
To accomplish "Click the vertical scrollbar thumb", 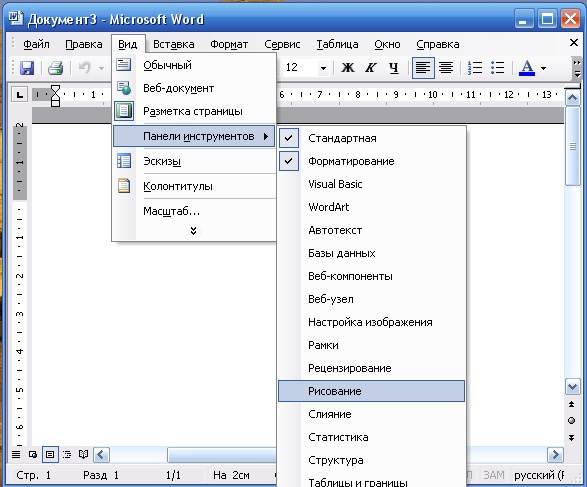I will pos(572,146).
